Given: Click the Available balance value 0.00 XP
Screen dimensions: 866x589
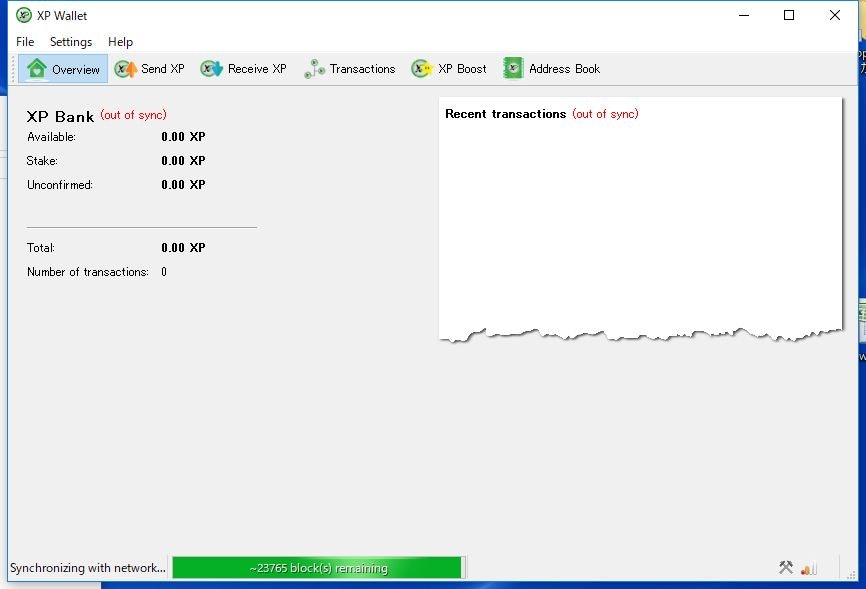Looking at the screenshot, I should [183, 137].
